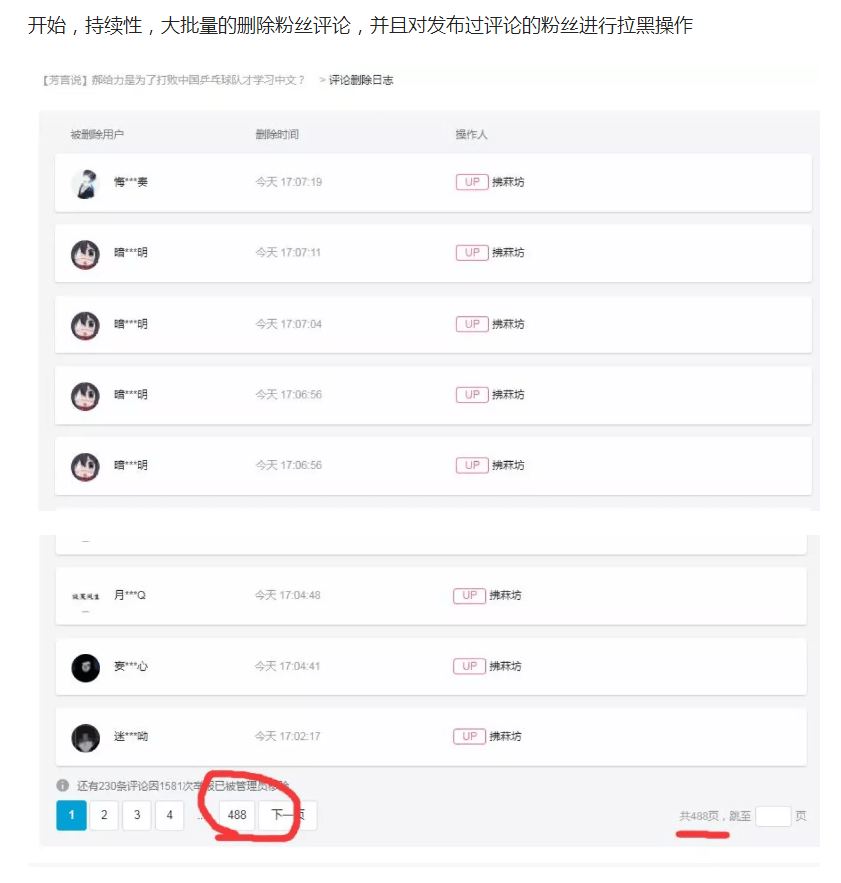841x883 pixels.
Task: Click the next page button 下一页
Action: point(288,815)
